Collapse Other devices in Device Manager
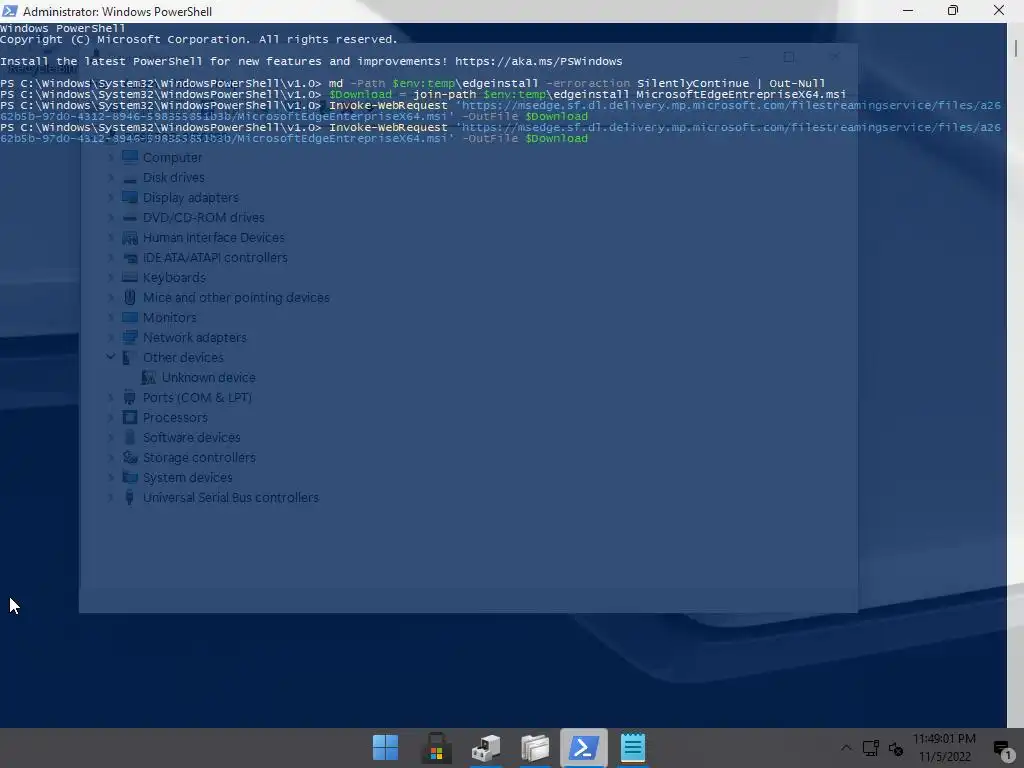 (x=110, y=357)
